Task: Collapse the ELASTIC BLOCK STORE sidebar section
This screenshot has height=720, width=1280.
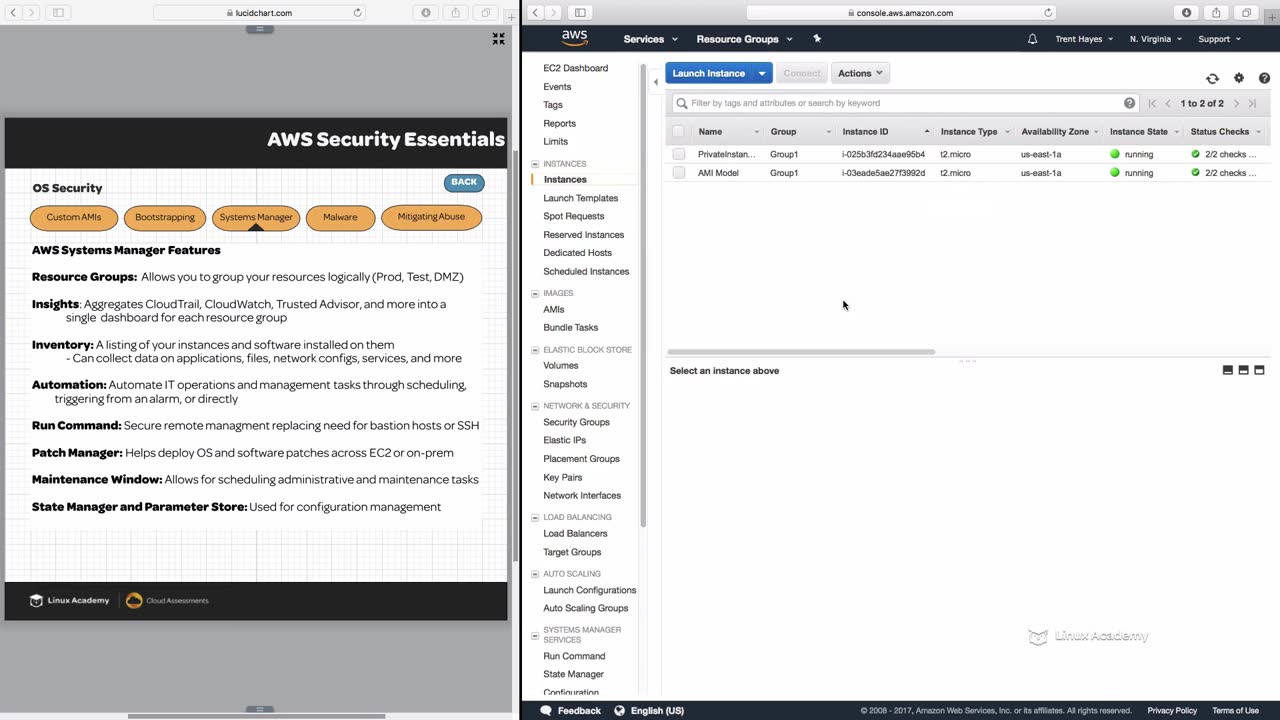Action: (x=535, y=350)
